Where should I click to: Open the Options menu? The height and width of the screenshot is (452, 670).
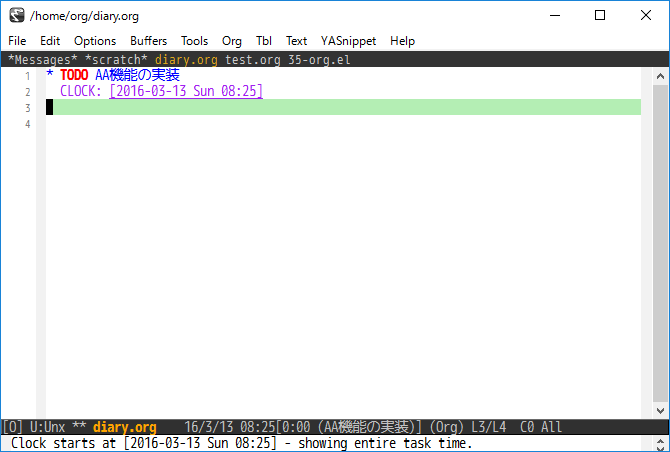95,41
